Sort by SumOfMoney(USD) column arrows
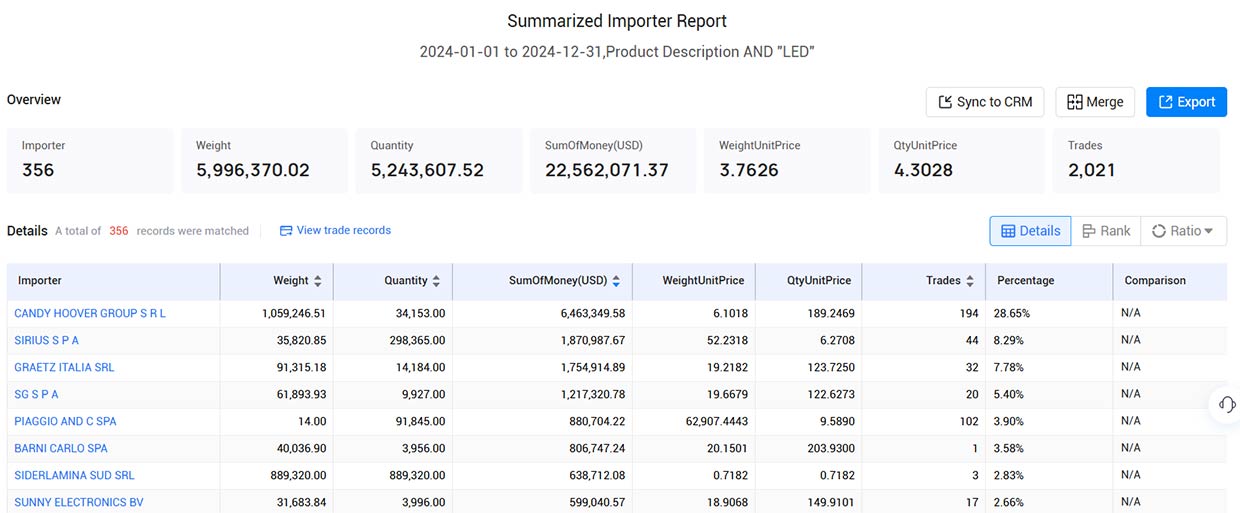 tap(617, 281)
